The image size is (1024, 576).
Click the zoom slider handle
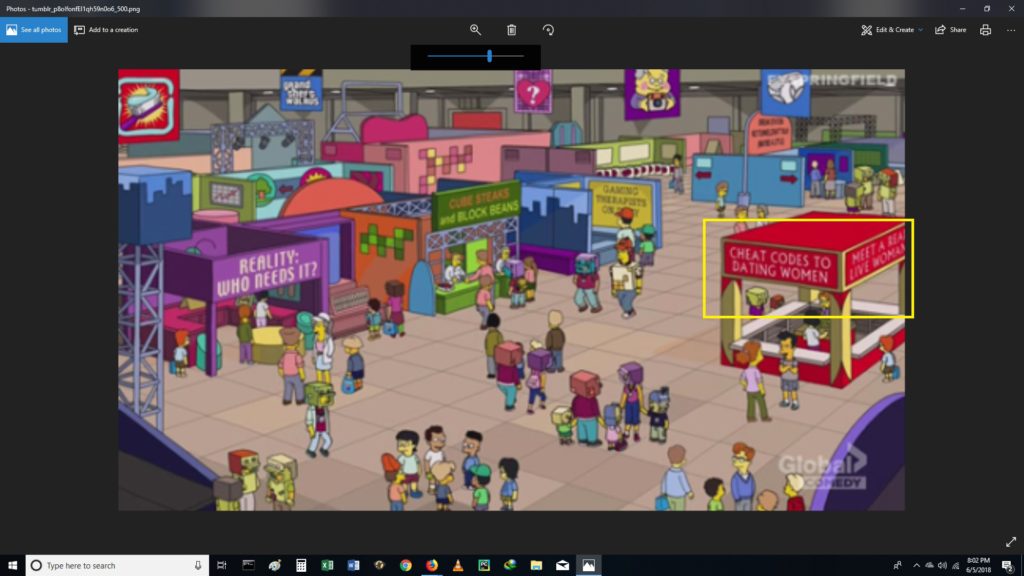[x=489, y=56]
